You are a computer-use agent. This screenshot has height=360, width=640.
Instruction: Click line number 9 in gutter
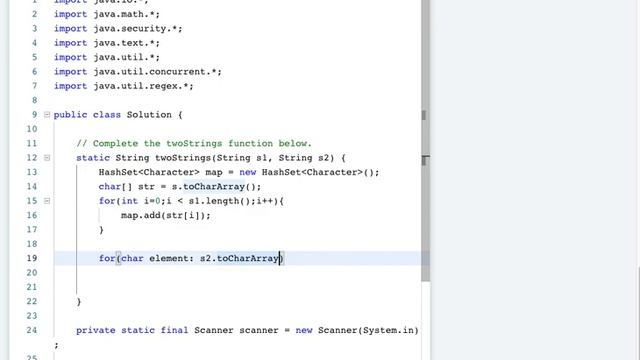(x=34, y=115)
